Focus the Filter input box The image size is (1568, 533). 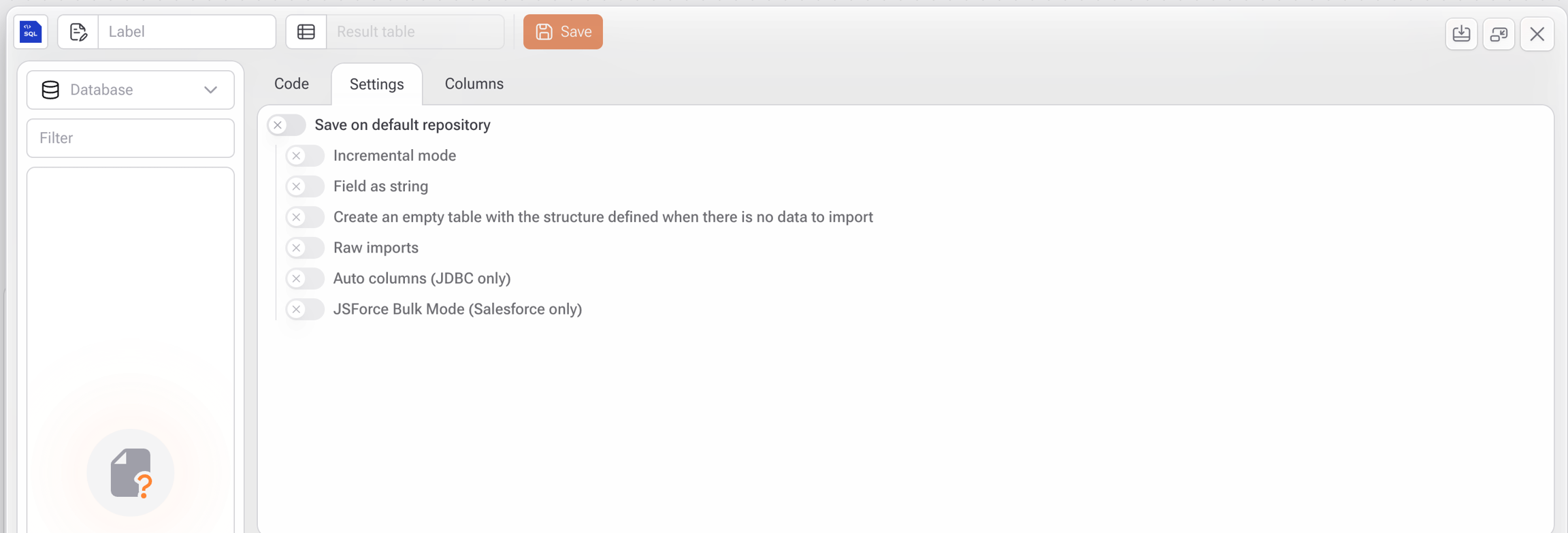131,138
